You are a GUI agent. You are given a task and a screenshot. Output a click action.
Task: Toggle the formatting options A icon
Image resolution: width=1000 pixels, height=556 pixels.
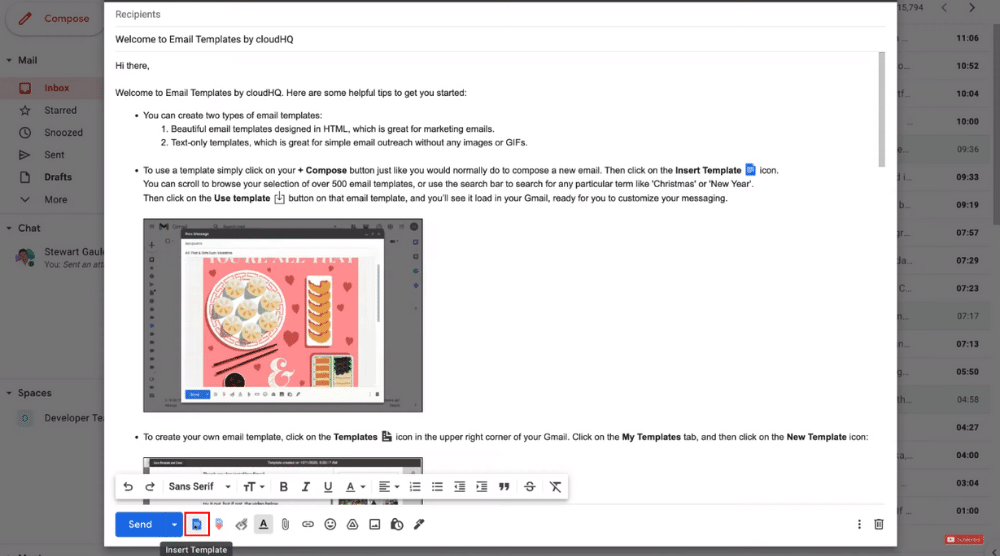click(x=263, y=524)
